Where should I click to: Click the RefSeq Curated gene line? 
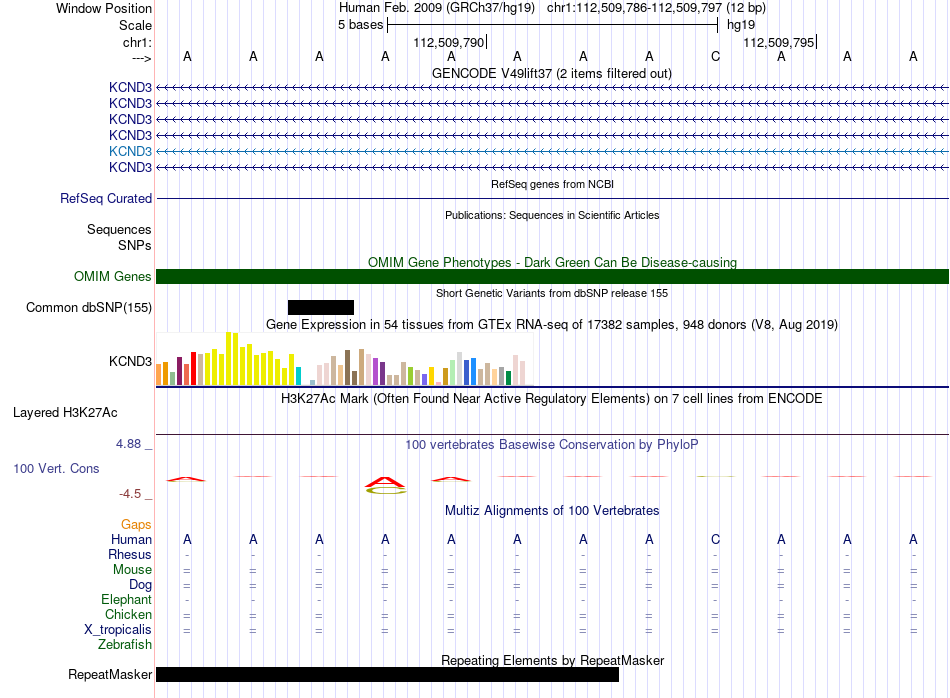(552, 198)
